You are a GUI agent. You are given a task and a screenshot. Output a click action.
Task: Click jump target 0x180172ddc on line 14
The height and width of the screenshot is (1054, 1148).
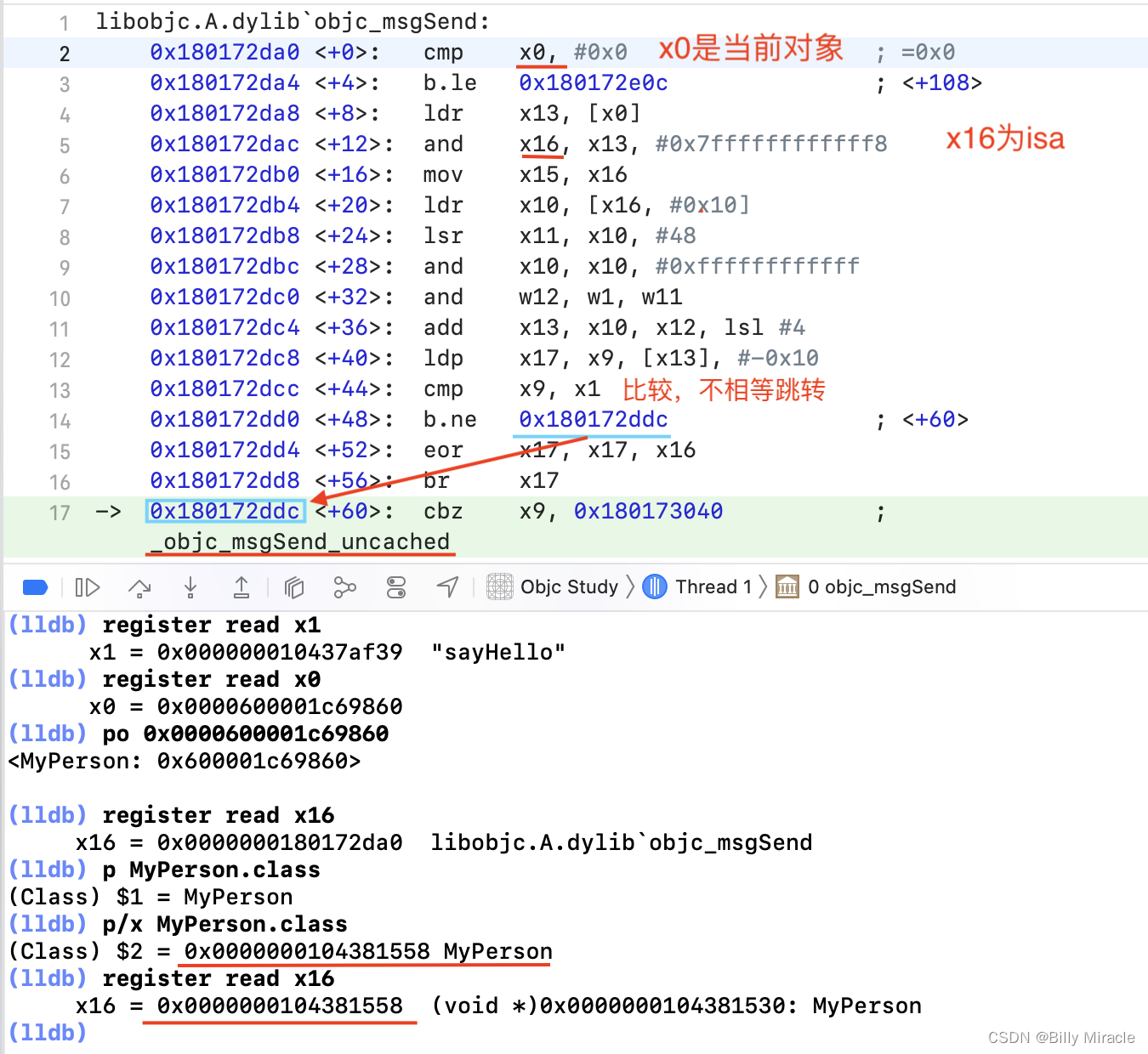(594, 420)
